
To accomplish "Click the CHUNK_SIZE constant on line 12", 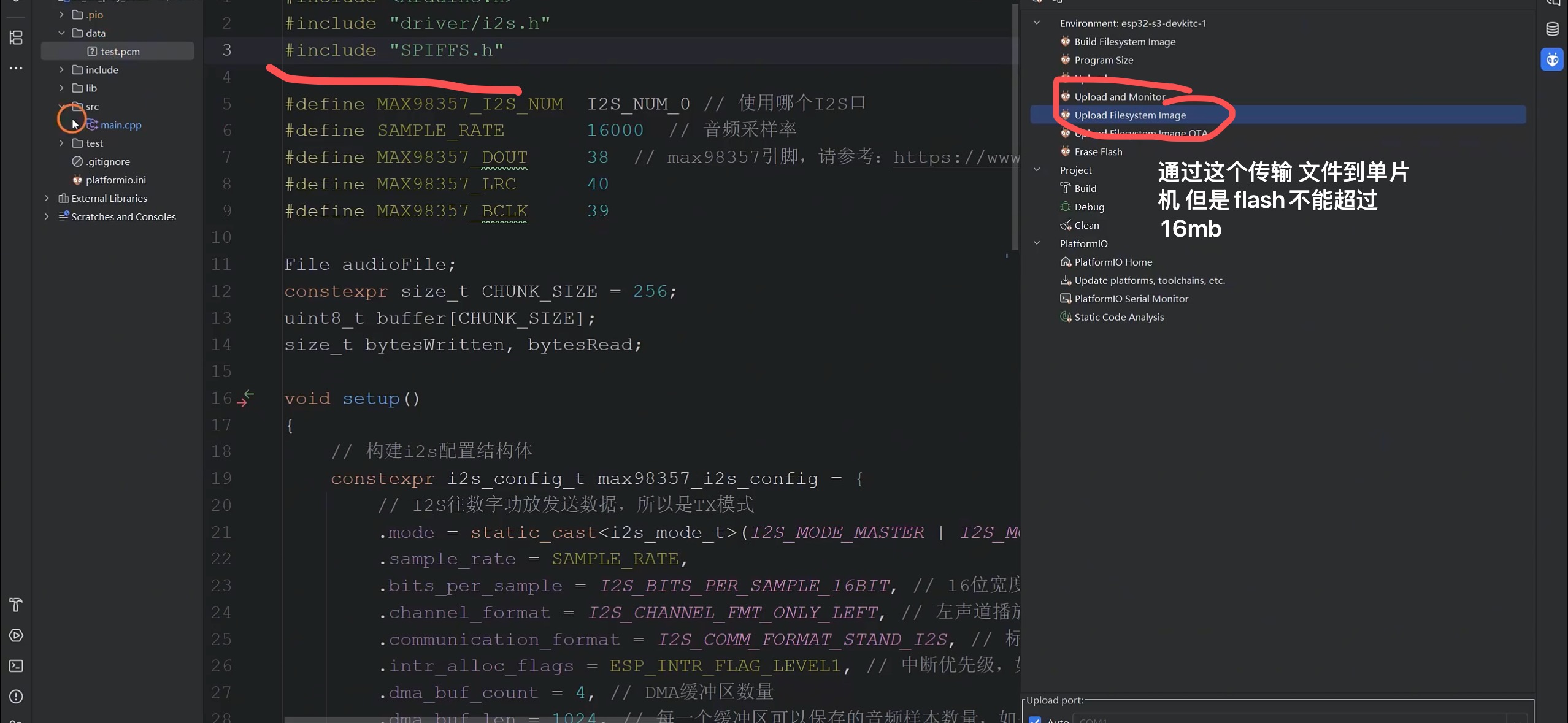I will coord(539,291).
